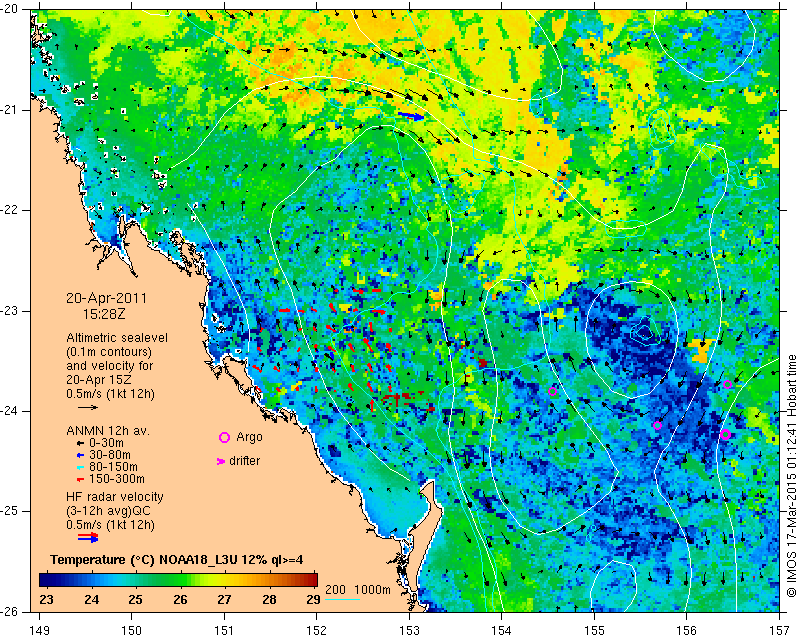
Task: Click the "drifter" legend label
Action: 244,461
